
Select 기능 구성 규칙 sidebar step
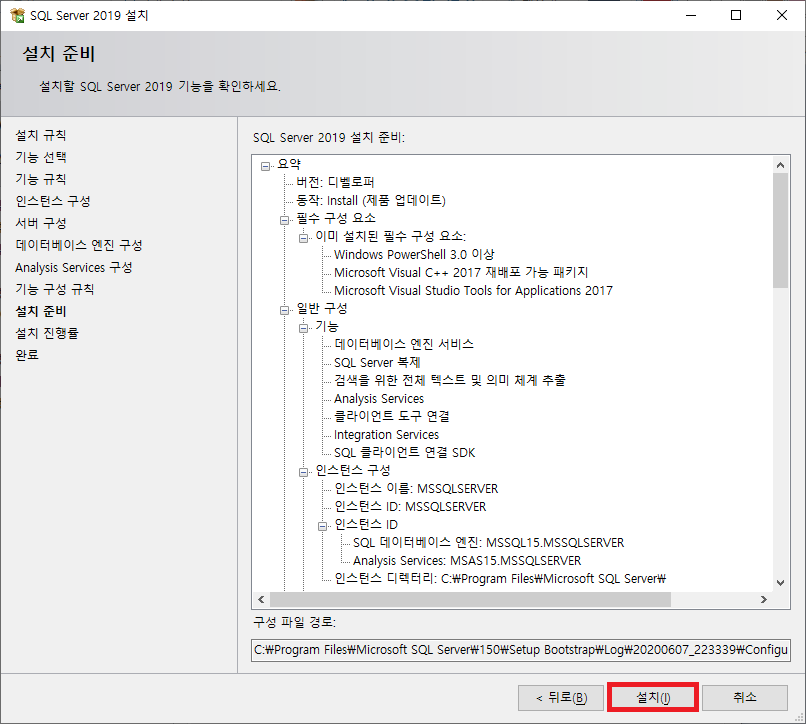coord(54,289)
